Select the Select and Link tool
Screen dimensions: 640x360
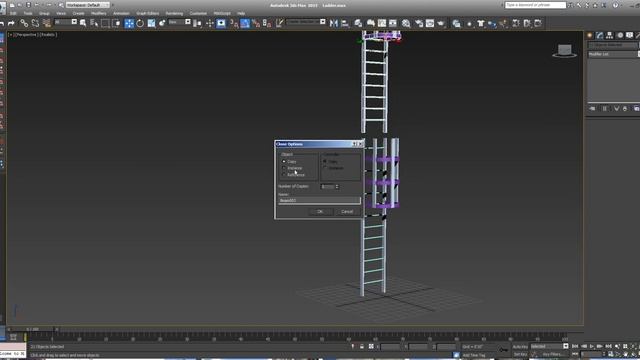point(24,24)
